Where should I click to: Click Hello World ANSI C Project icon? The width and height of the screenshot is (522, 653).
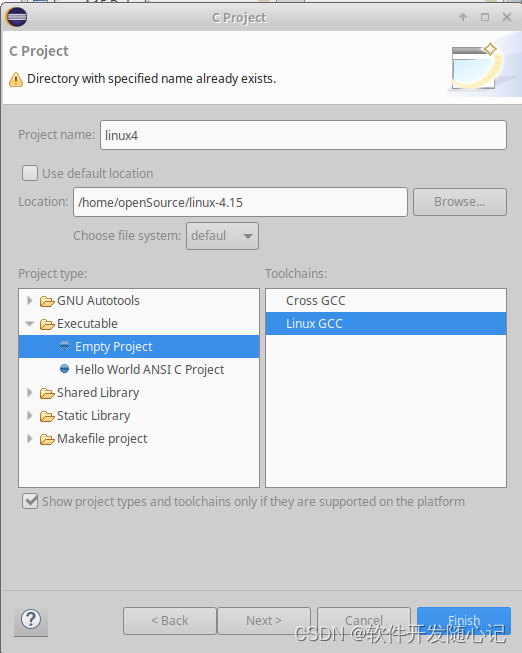pyautogui.click(x=64, y=369)
